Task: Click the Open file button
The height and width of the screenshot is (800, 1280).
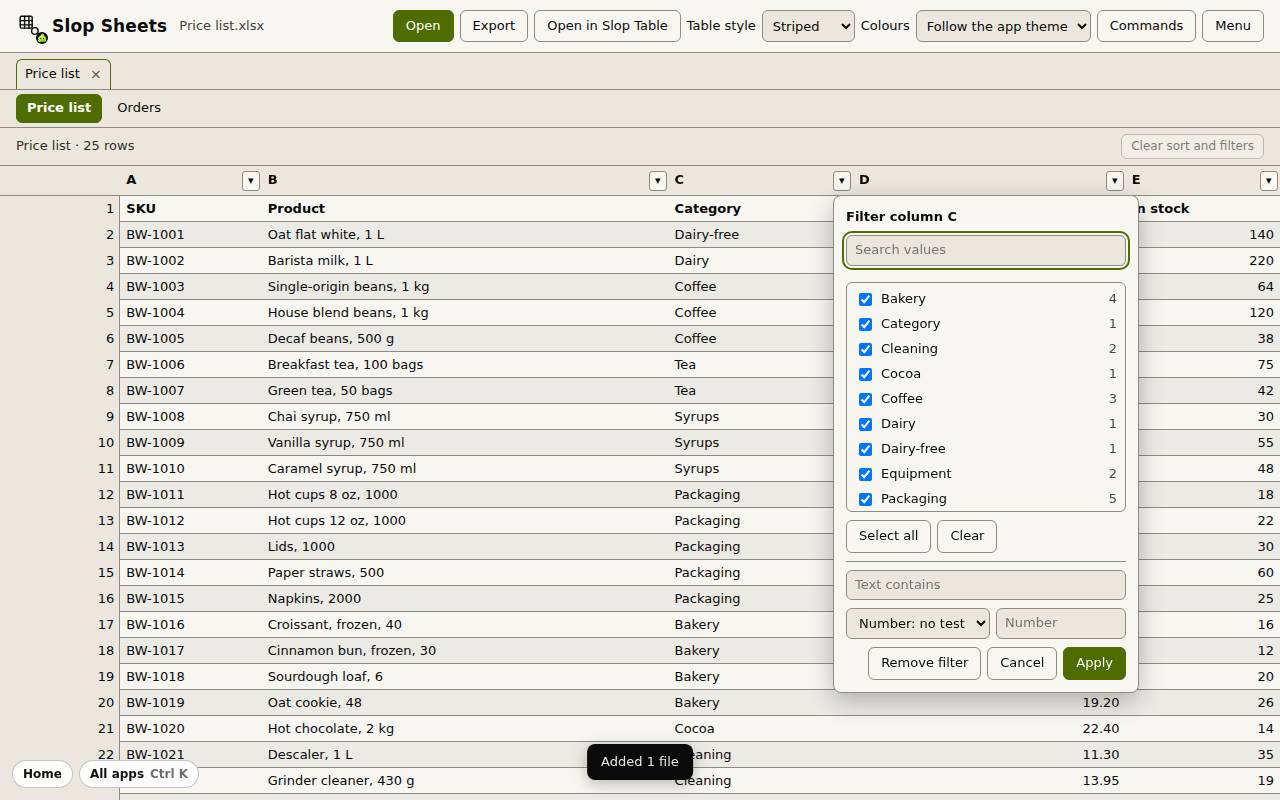Action: tap(423, 26)
